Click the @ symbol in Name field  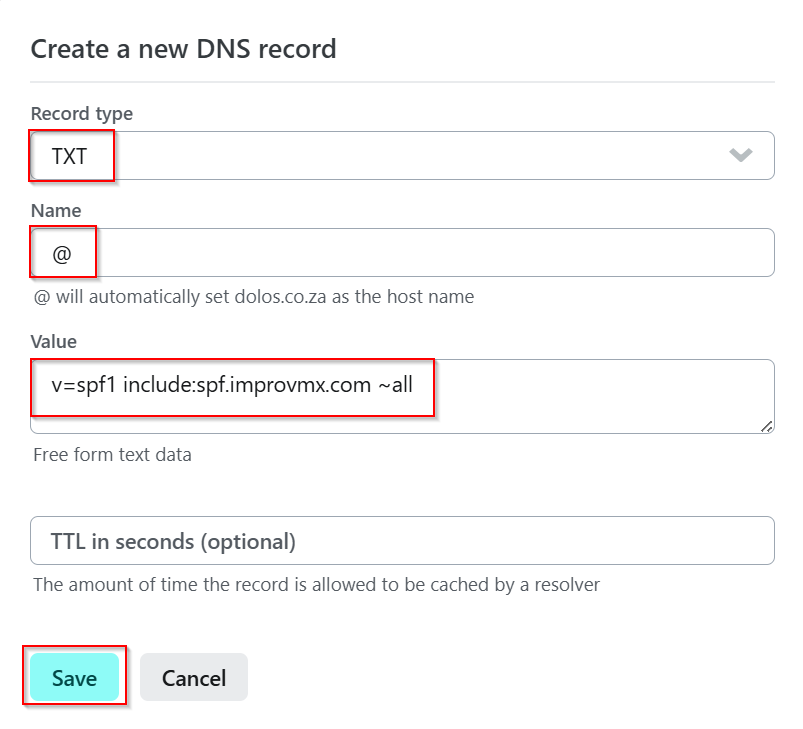click(x=62, y=254)
